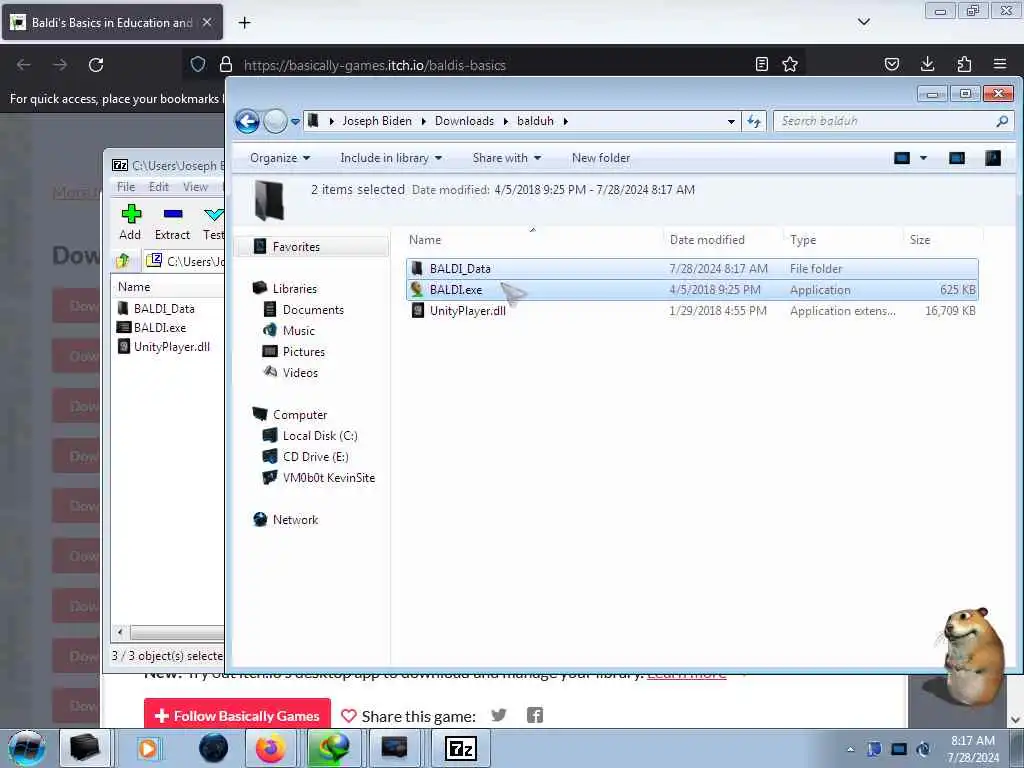Open Network in navigation pane

coord(295,520)
